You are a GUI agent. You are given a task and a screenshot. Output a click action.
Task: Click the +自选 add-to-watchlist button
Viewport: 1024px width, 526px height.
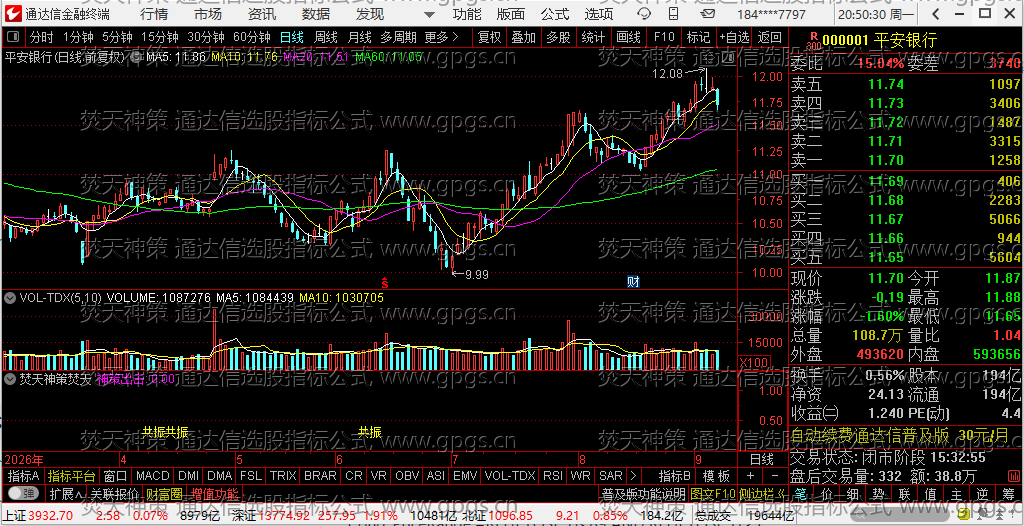735,37
